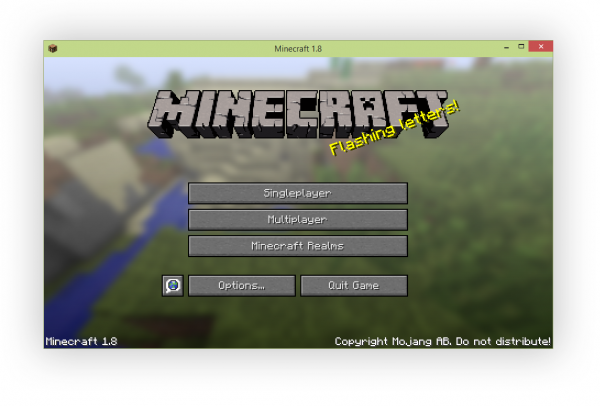The image size is (600, 406).
Task: Open language selection via globe icon
Action: 173,285
